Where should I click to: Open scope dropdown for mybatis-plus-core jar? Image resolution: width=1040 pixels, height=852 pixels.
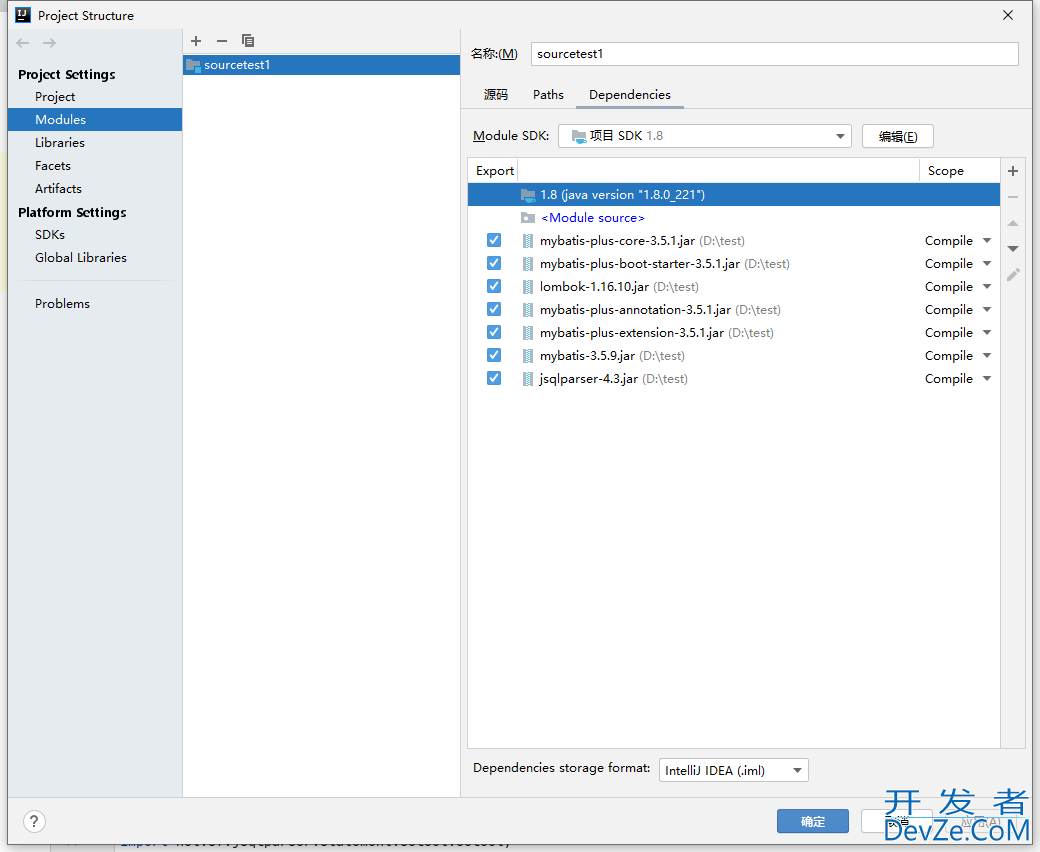(987, 241)
